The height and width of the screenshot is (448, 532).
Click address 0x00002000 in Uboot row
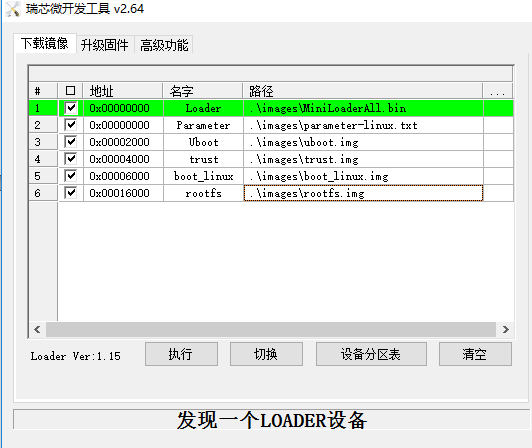pos(124,142)
